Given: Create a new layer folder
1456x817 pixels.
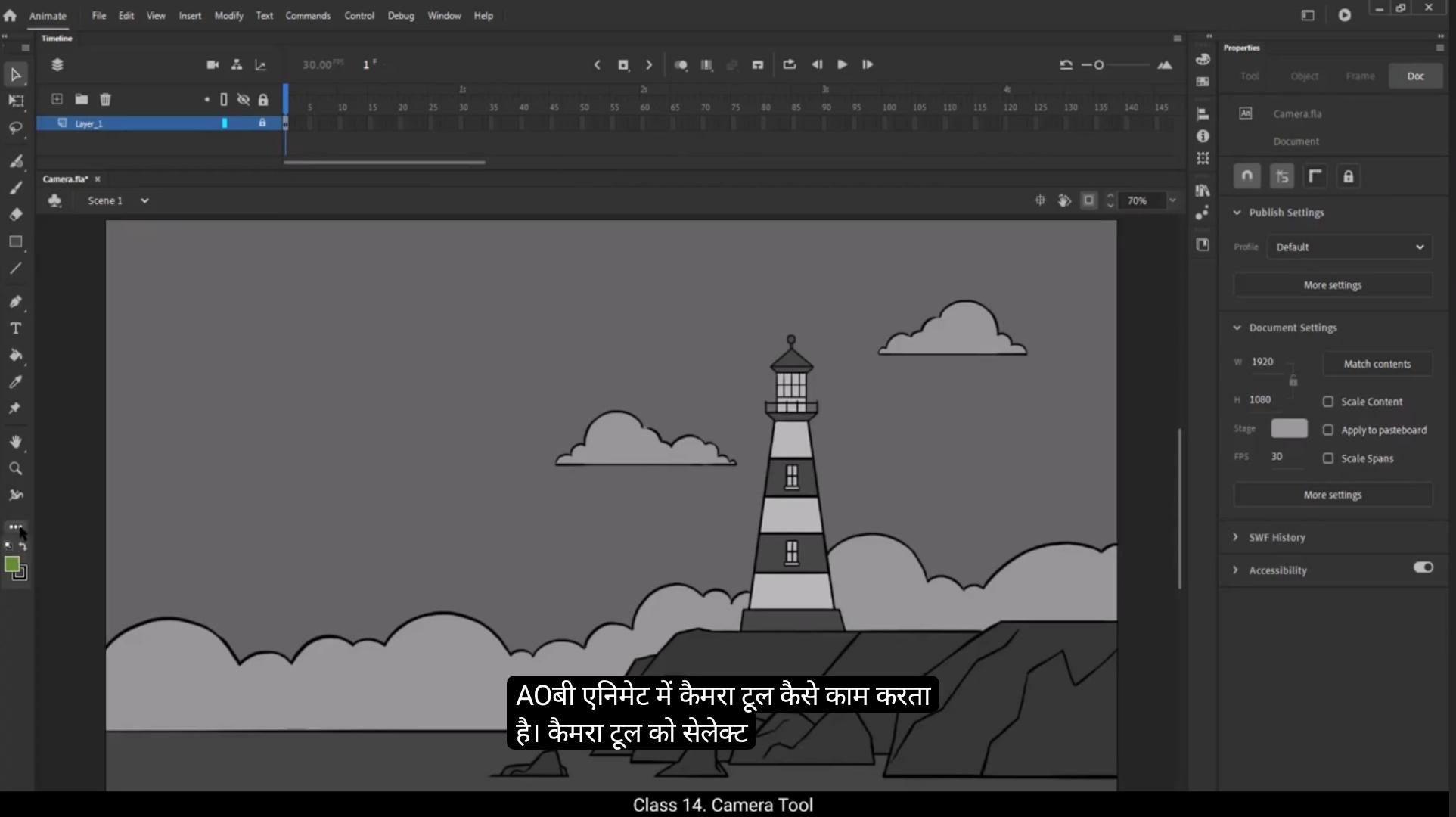Looking at the screenshot, I should point(81,99).
